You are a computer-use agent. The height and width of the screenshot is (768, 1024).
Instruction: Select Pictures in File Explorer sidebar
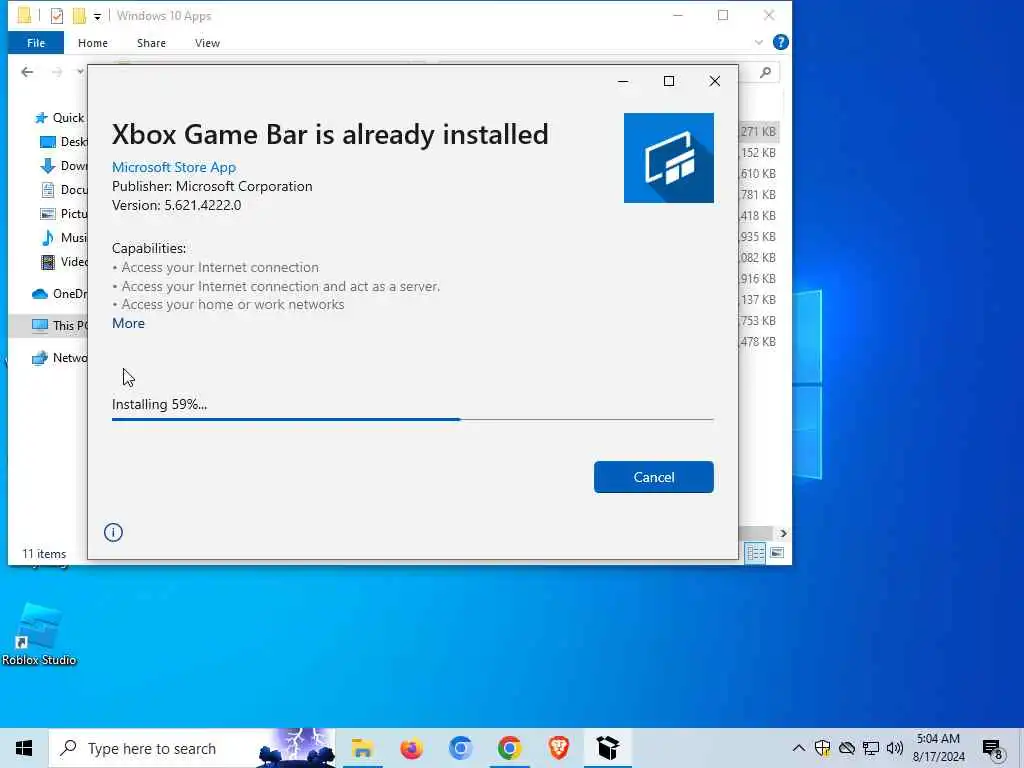(x=63, y=214)
